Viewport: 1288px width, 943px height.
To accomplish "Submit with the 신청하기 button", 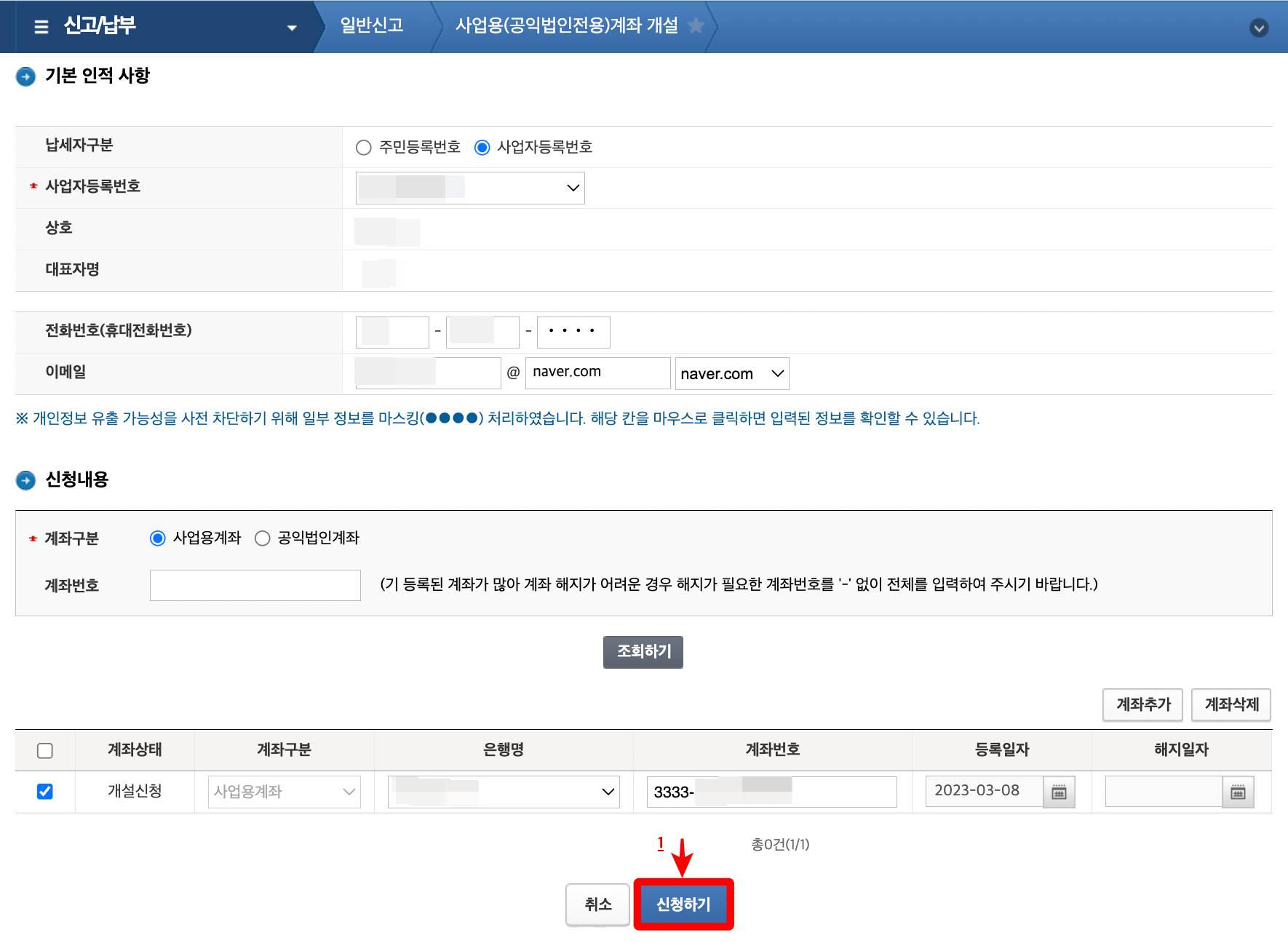I will point(683,904).
